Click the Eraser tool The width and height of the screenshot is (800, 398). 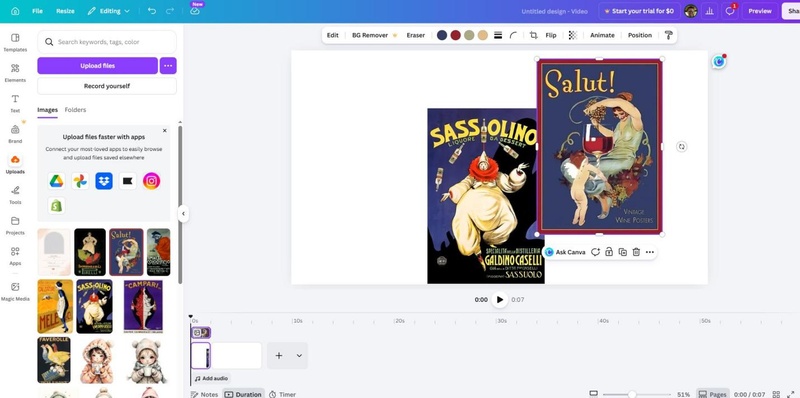point(415,35)
